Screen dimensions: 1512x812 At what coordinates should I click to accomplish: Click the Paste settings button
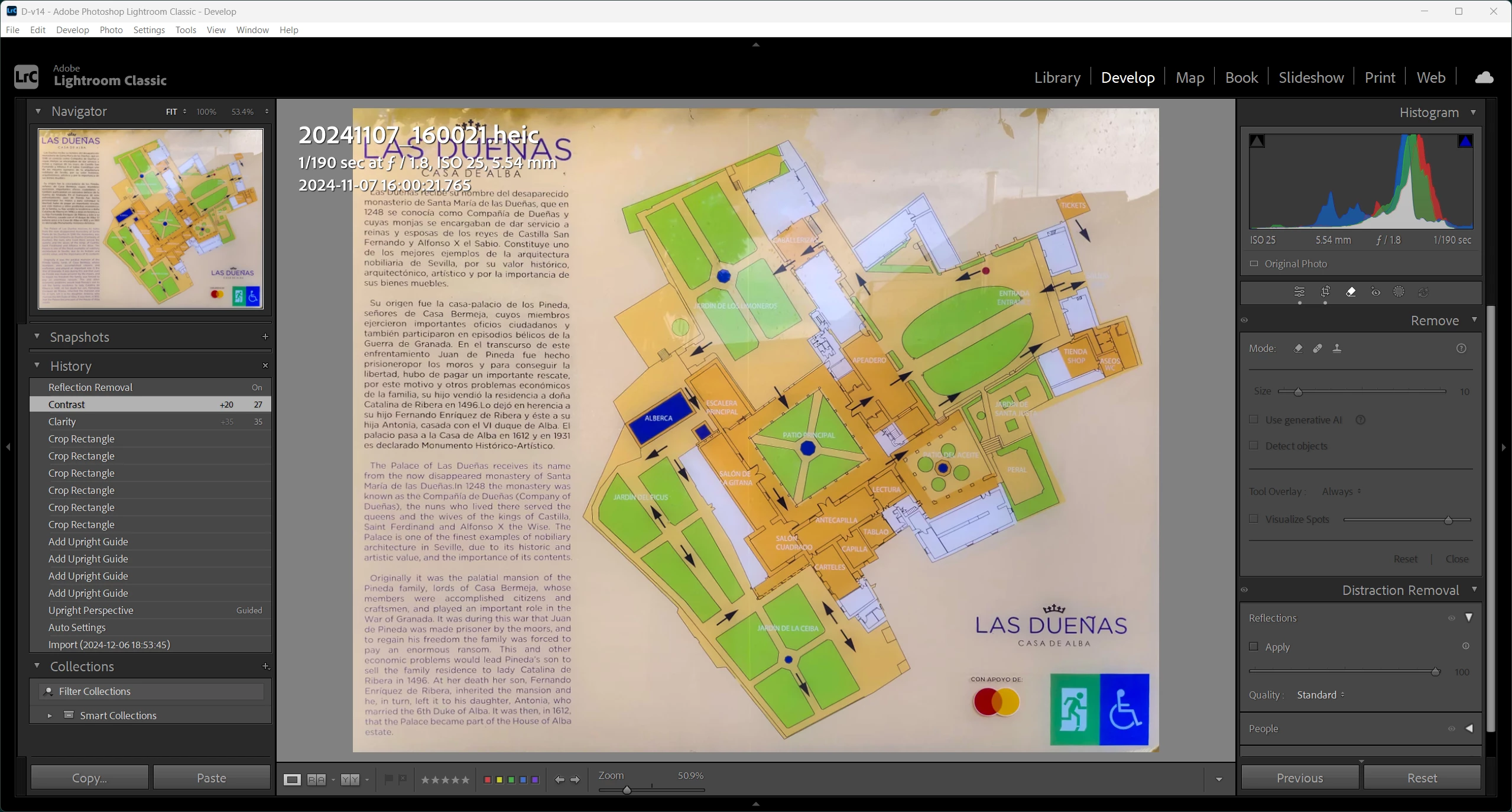point(212,778)
